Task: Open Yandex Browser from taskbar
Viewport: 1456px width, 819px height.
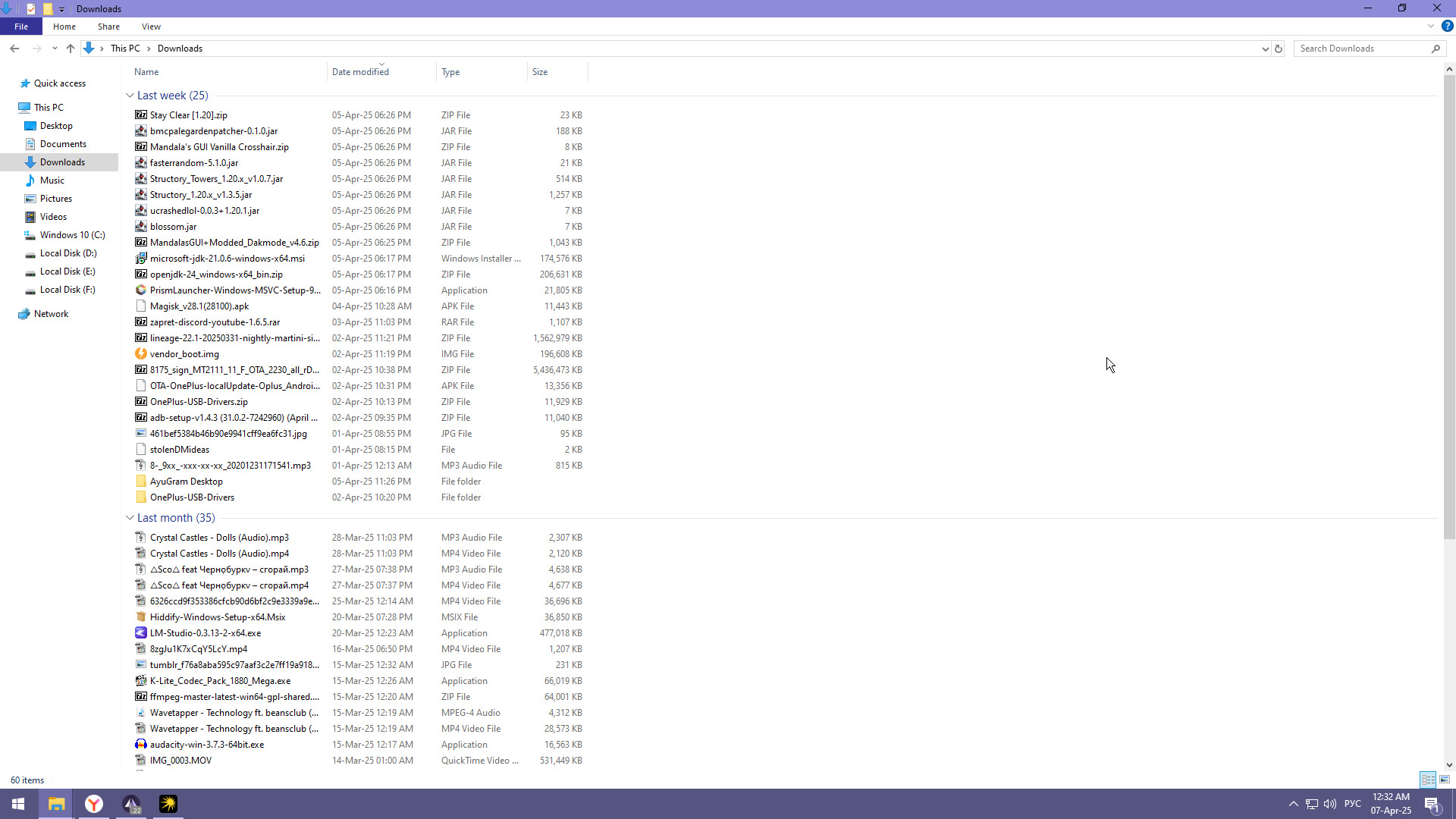Action: (94, 804)
